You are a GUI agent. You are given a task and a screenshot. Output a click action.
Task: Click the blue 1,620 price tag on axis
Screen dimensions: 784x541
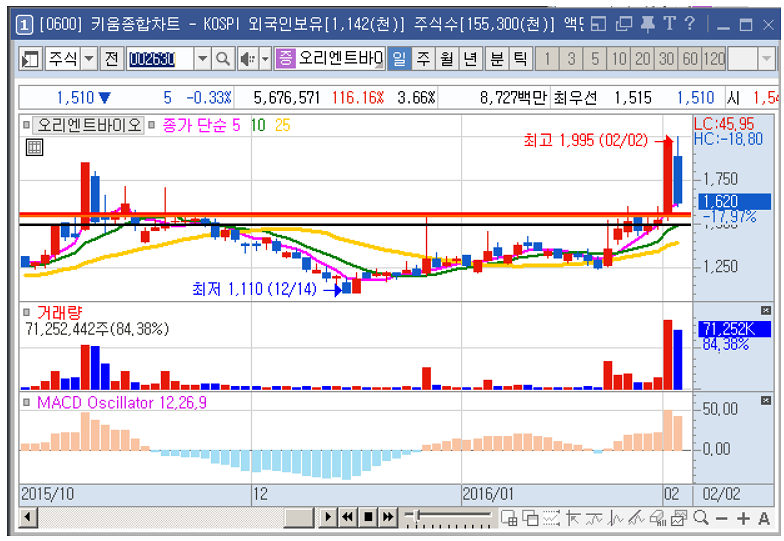[x=734, y=202]
